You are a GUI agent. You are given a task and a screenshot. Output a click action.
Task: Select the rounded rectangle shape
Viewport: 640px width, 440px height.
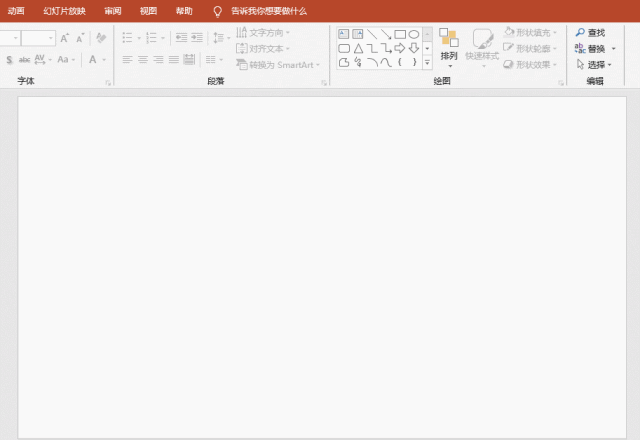pyautogui.click(x=344, y=49)
